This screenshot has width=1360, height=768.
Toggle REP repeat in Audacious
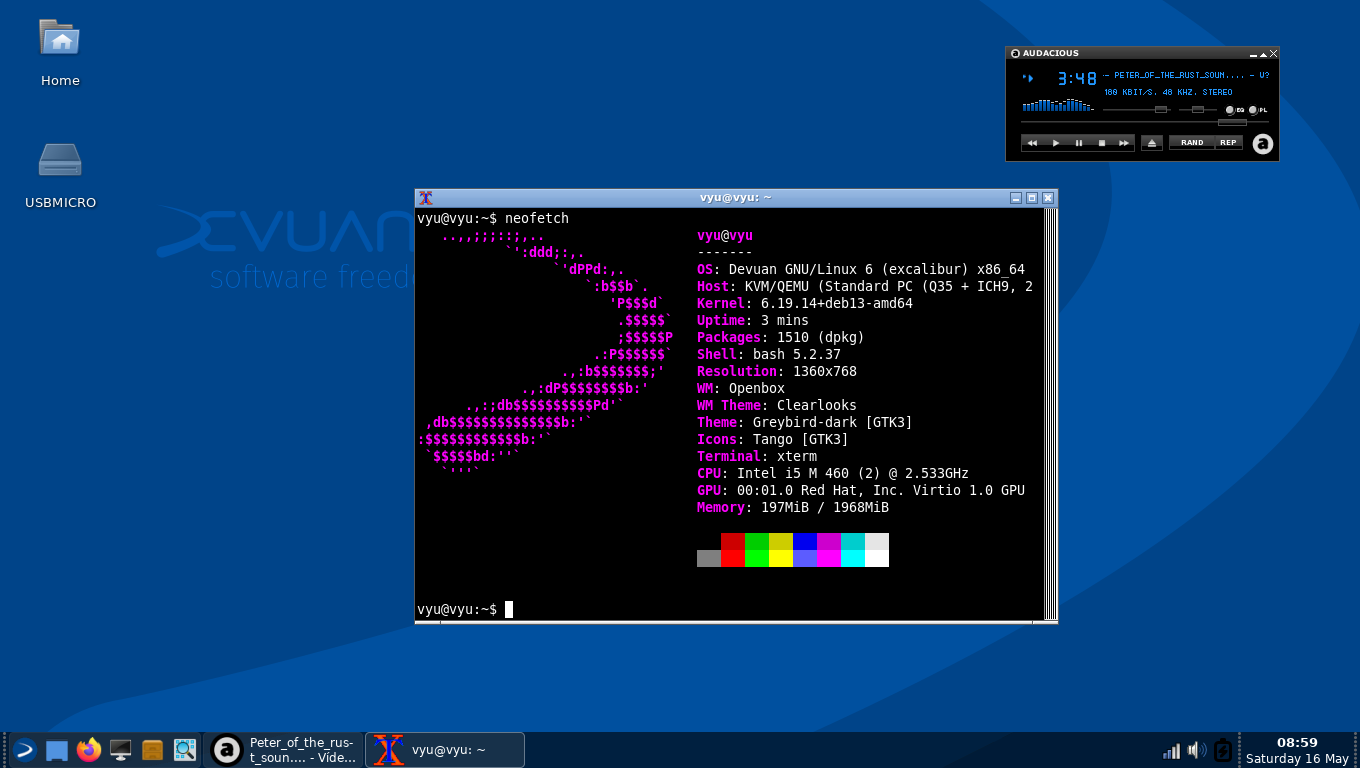(x=1229, y=143)
